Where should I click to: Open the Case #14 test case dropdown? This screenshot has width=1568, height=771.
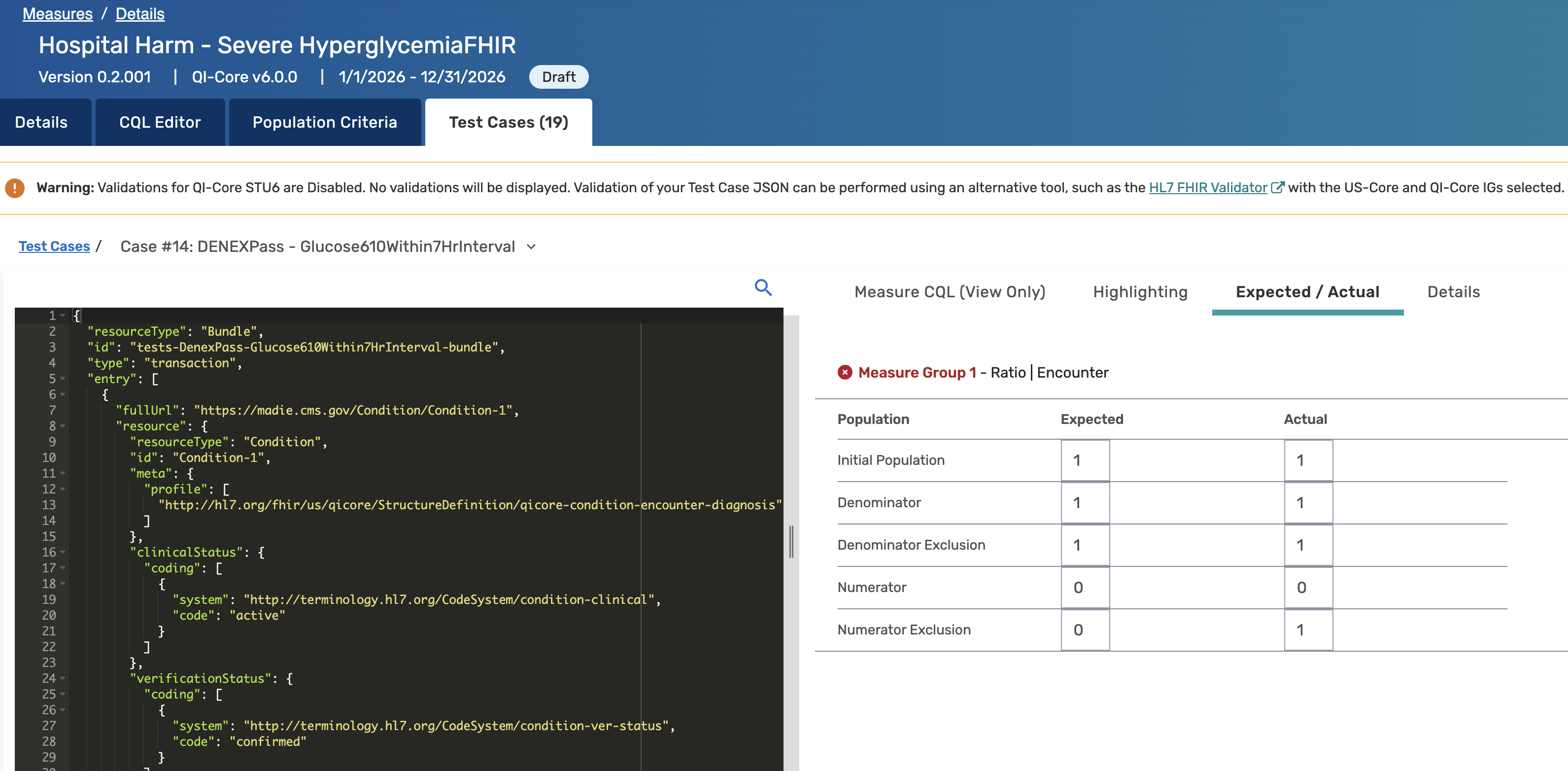pyautogui.click(x=531, y=246)
